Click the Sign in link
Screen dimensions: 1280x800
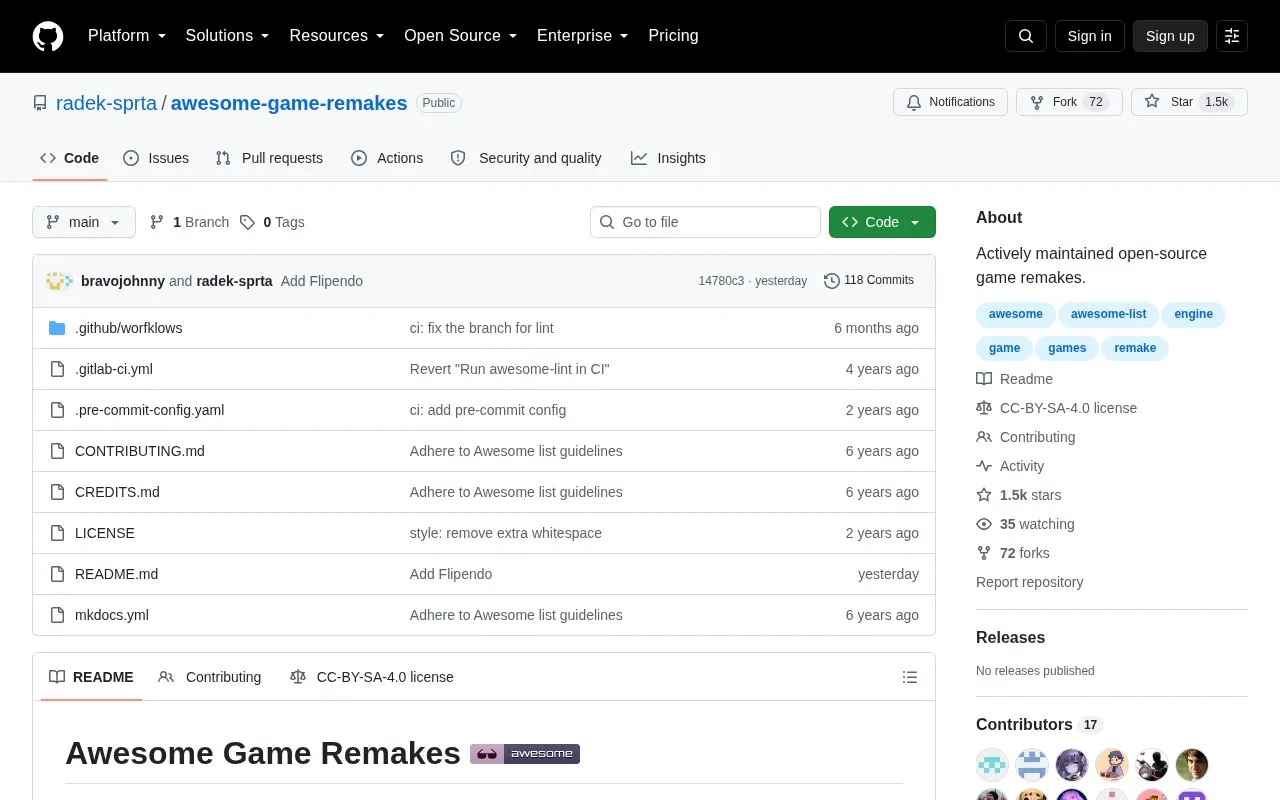[1089, 36]
